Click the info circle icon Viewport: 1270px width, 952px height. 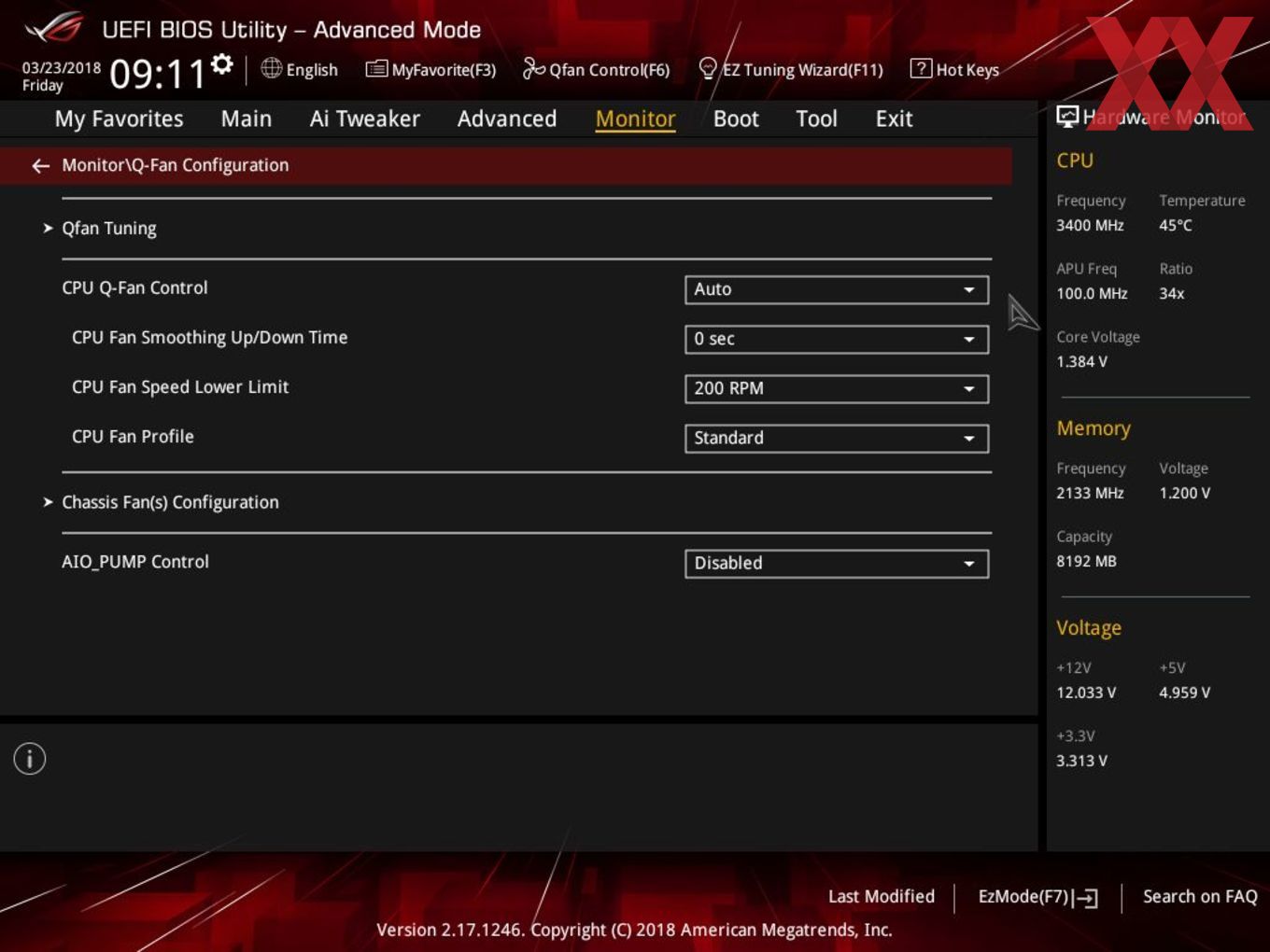30,759
